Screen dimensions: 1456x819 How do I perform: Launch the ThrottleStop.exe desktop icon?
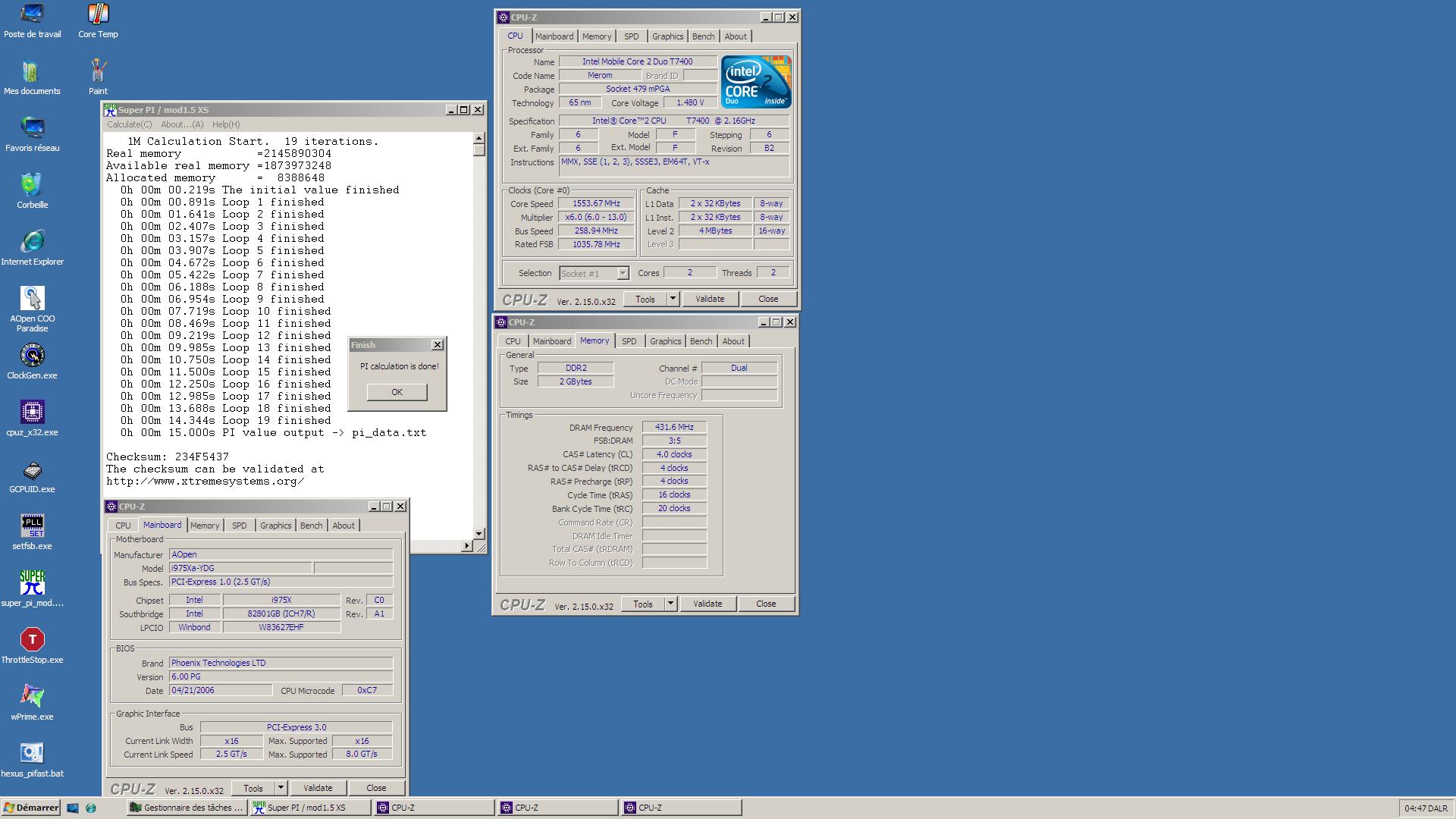click(32, 646)
